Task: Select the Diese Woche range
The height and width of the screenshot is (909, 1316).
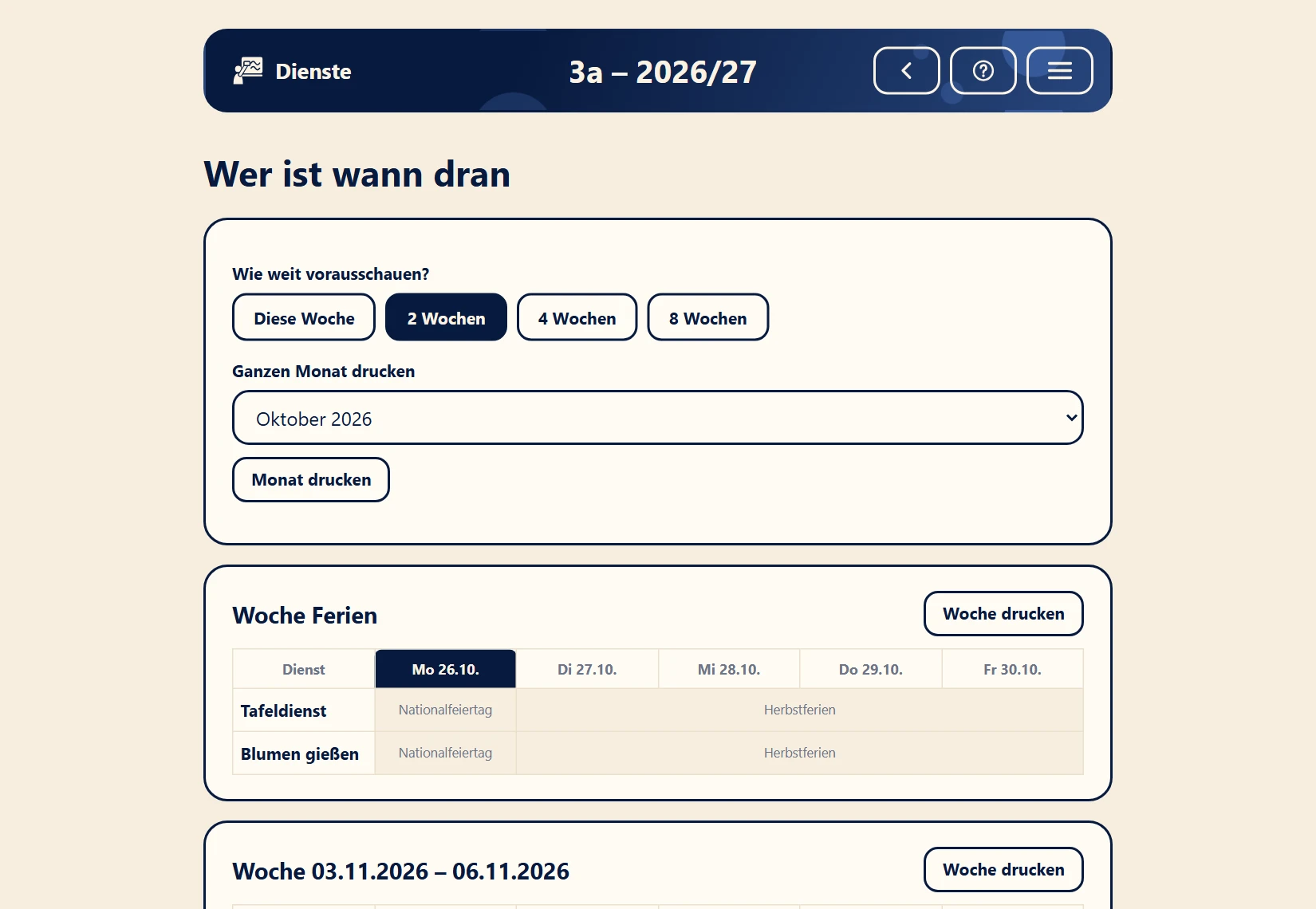Action: 304,317
